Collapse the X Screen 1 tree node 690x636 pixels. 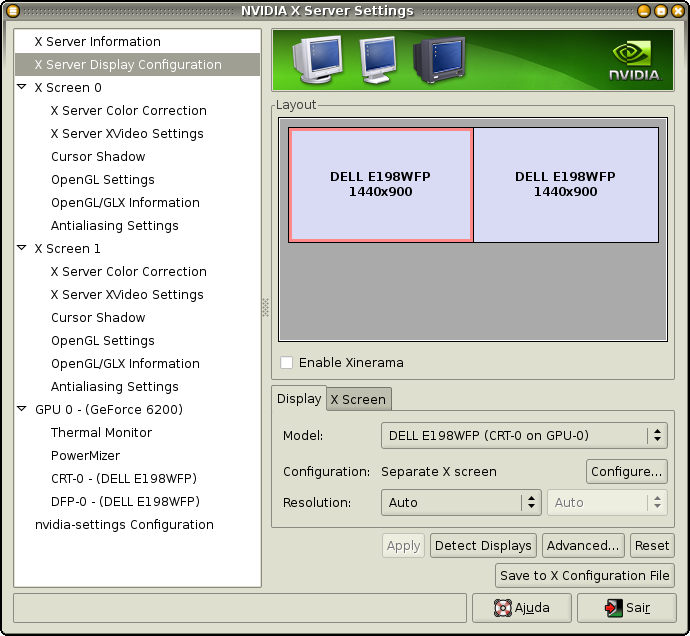[22, 248]
